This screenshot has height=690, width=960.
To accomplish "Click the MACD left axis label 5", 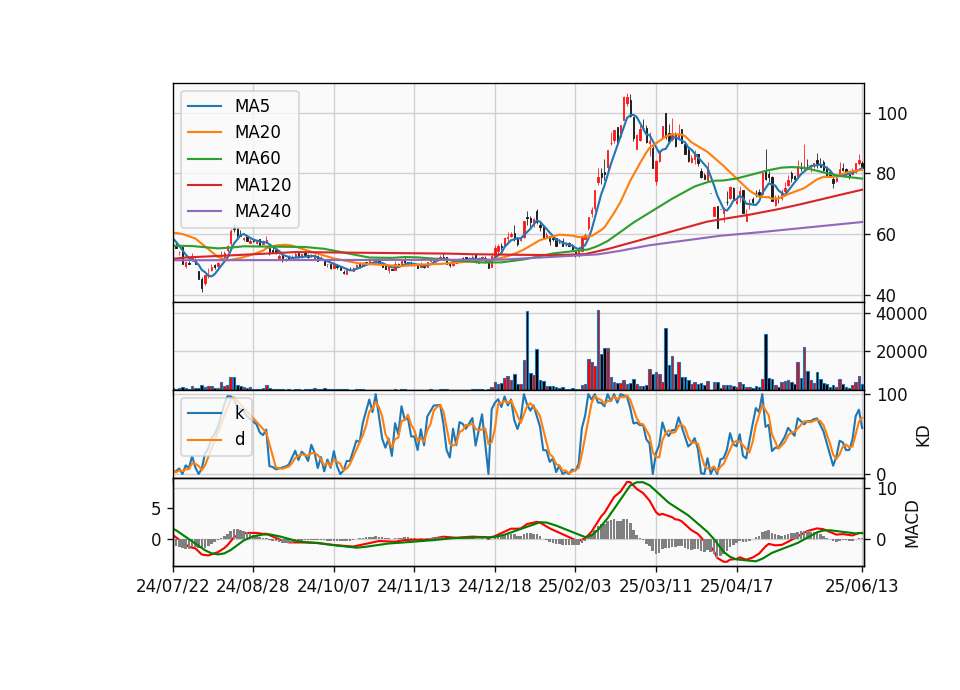I will point(156,509).
